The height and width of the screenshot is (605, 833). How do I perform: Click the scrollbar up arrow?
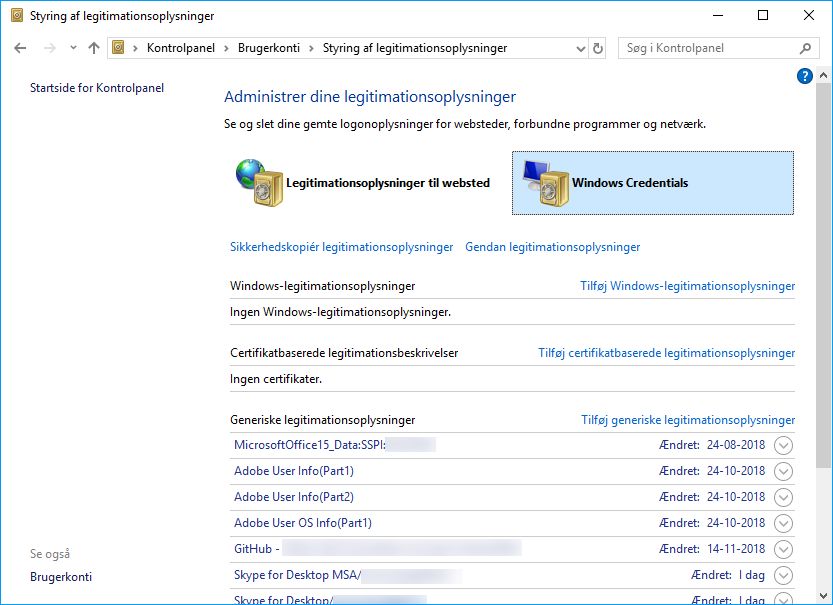click(823, 75)
